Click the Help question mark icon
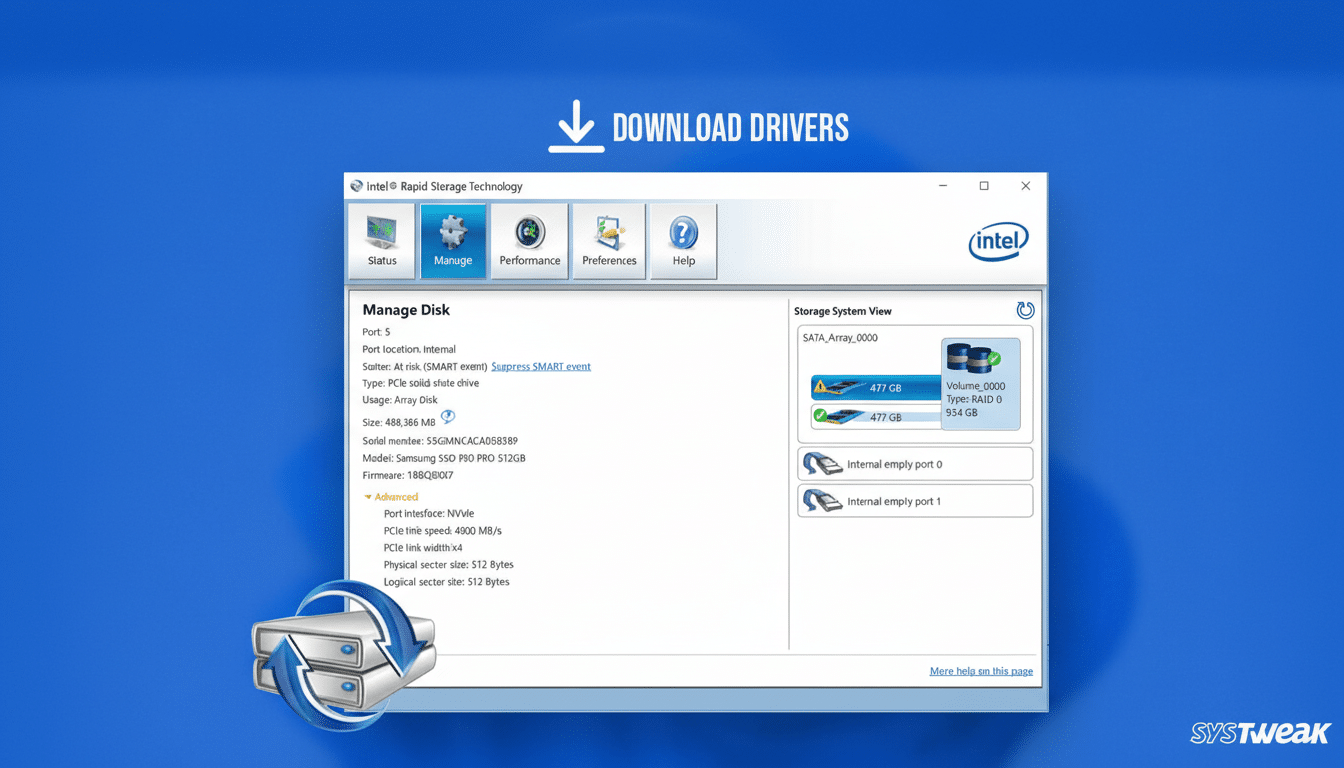This screenshot has width=1344, height=768. click(x=683, y=240)
